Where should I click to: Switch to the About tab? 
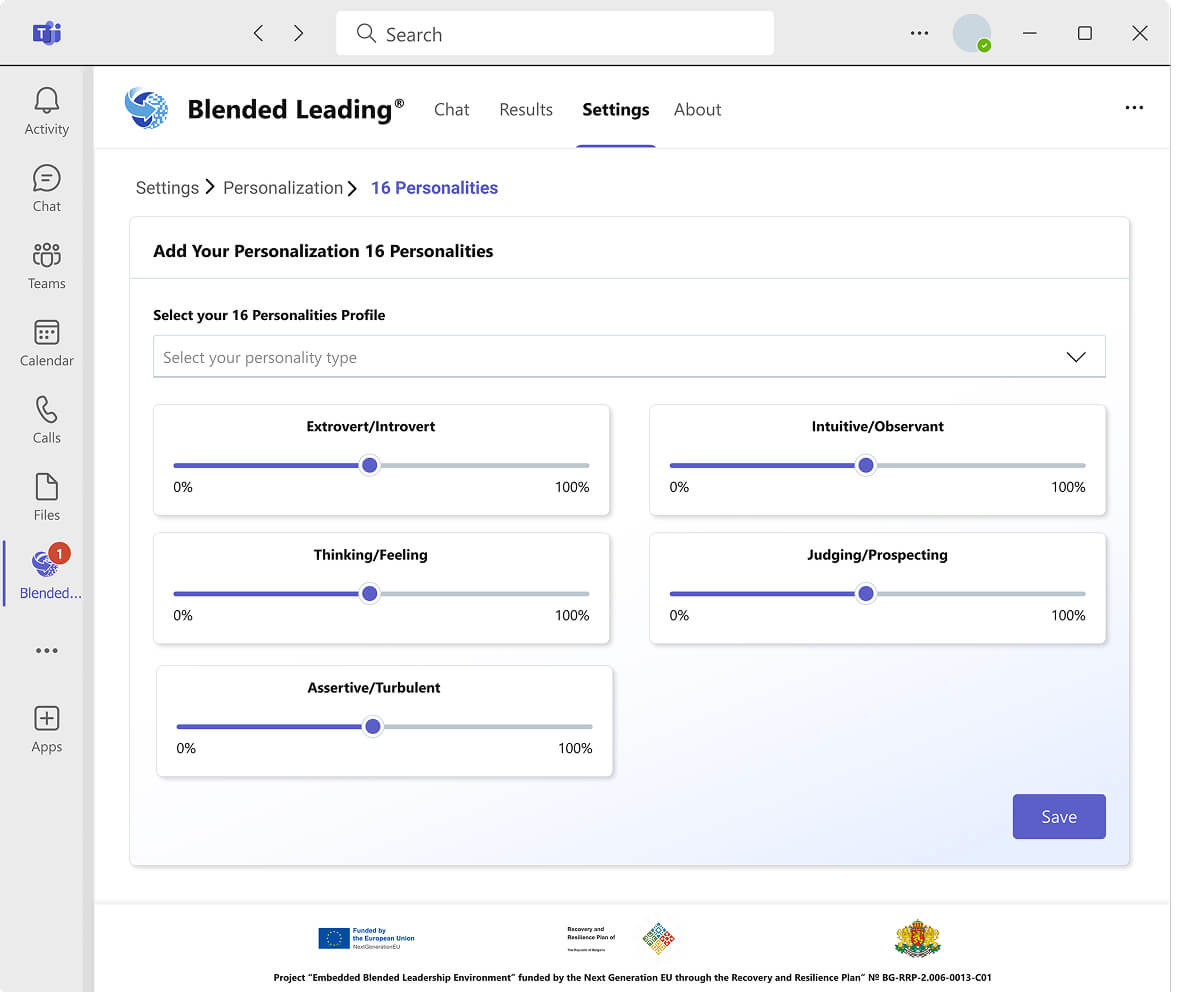click(x=697, y=110)
